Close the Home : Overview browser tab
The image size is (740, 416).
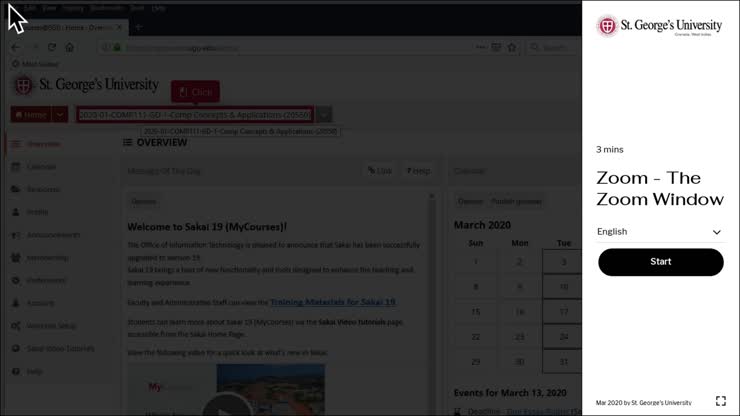tap(119, 27)
